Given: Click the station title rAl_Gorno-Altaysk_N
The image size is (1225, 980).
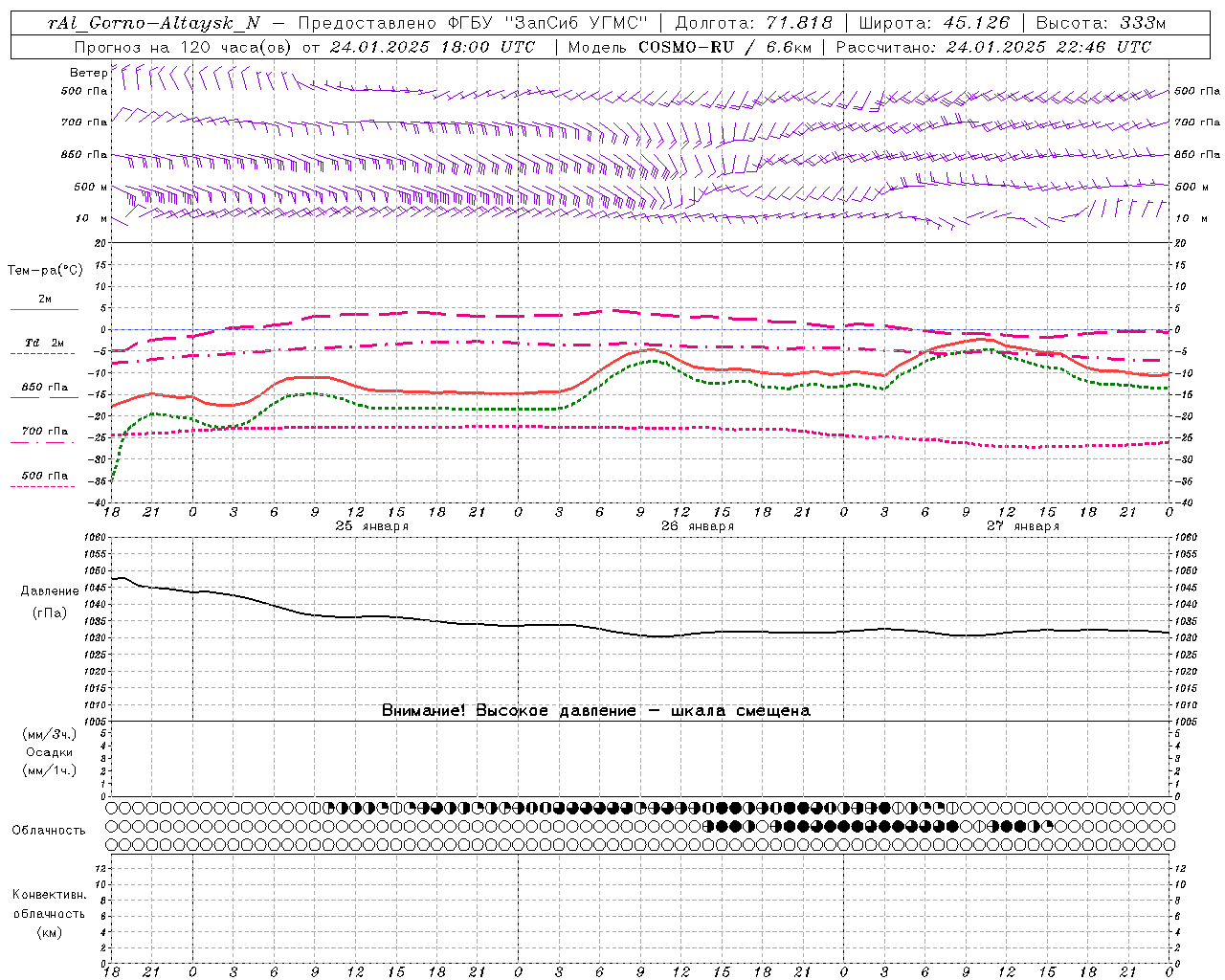Looking at the screenshot, I should click(153, 24).
